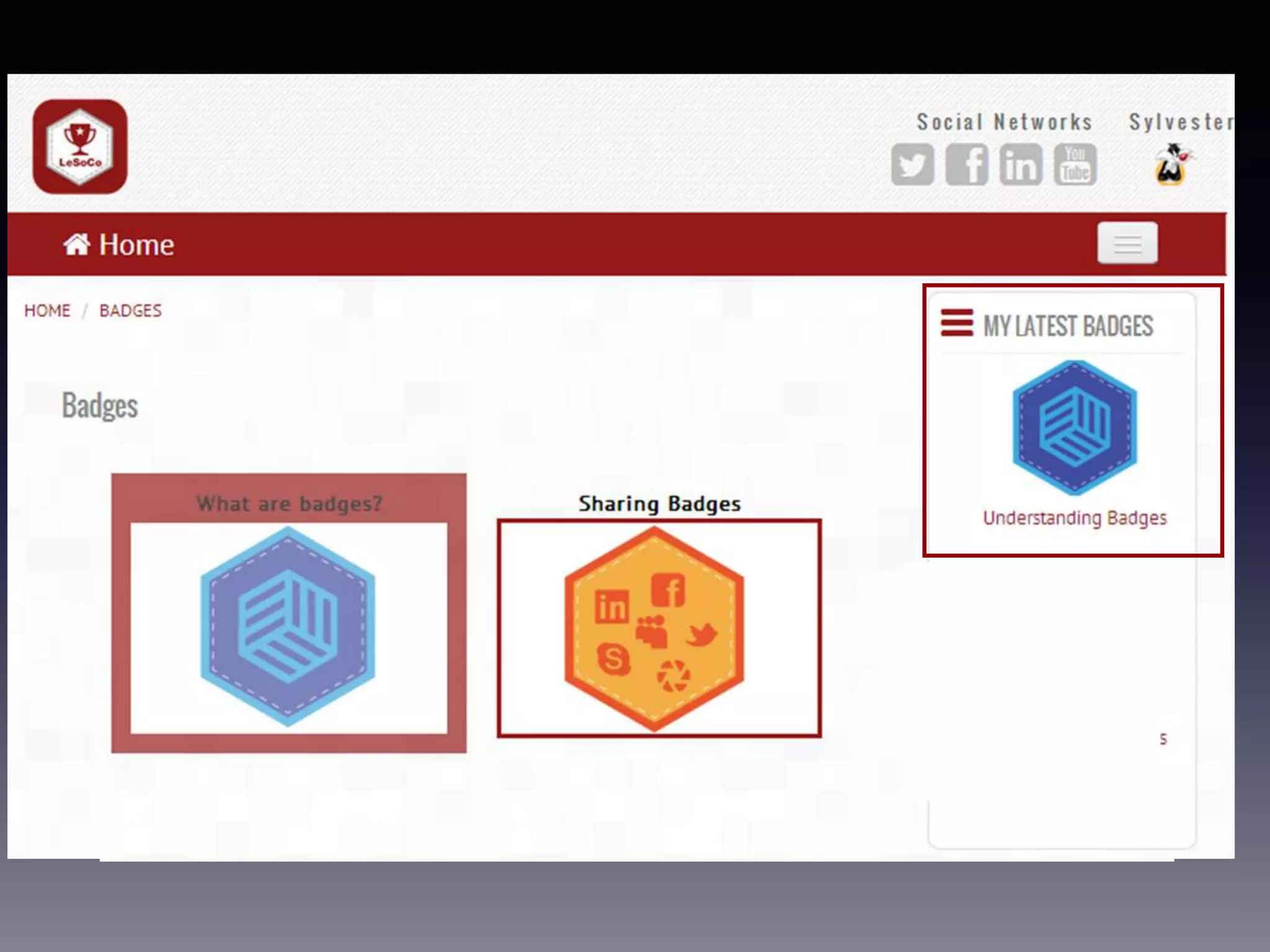Viewport: 1270px width, 952px height.
Task: Expand the hamburger navigation menu
Action: pos(1127,243)
